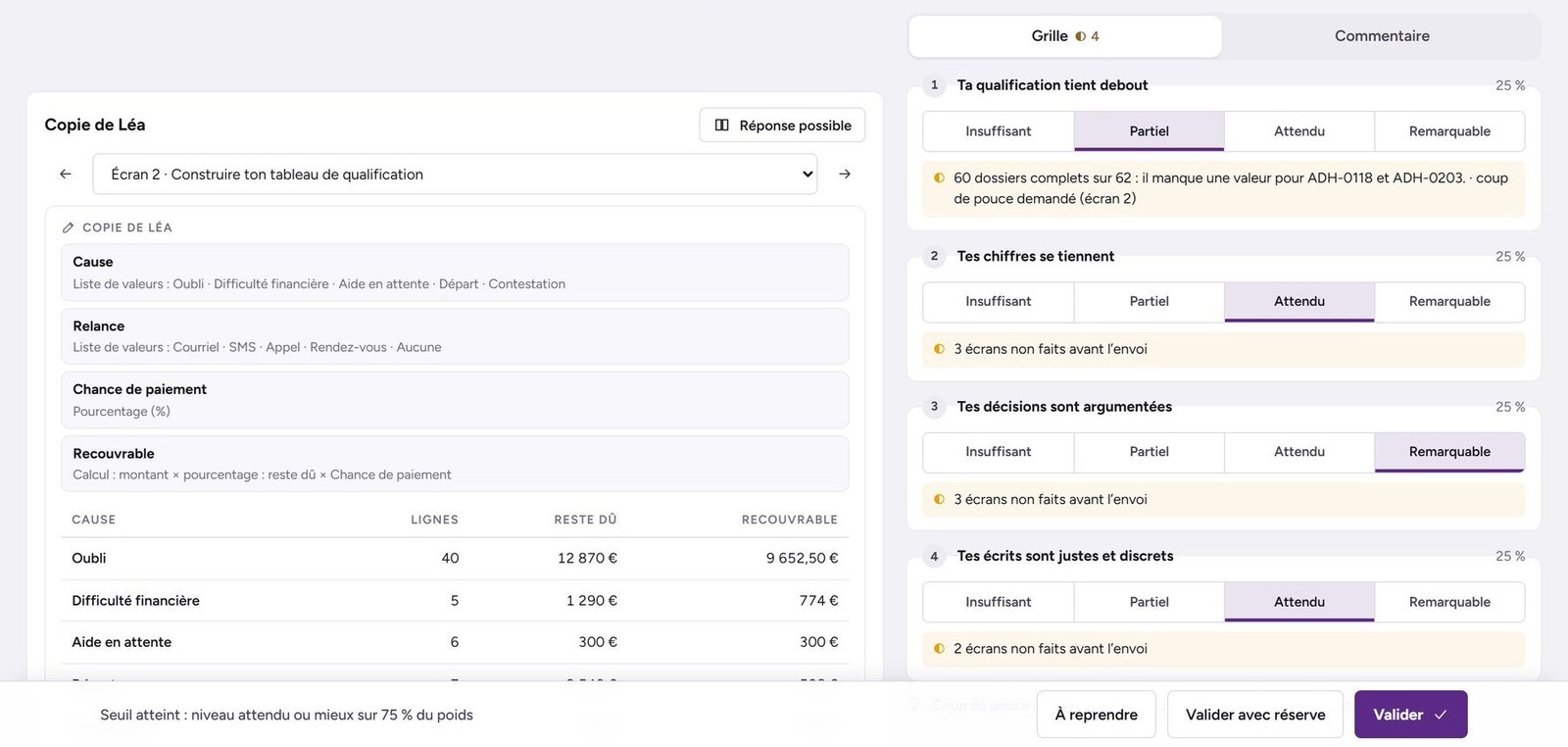
Task: Click the 'Aide en attente' row label
Action: click(x=122, y=642)
